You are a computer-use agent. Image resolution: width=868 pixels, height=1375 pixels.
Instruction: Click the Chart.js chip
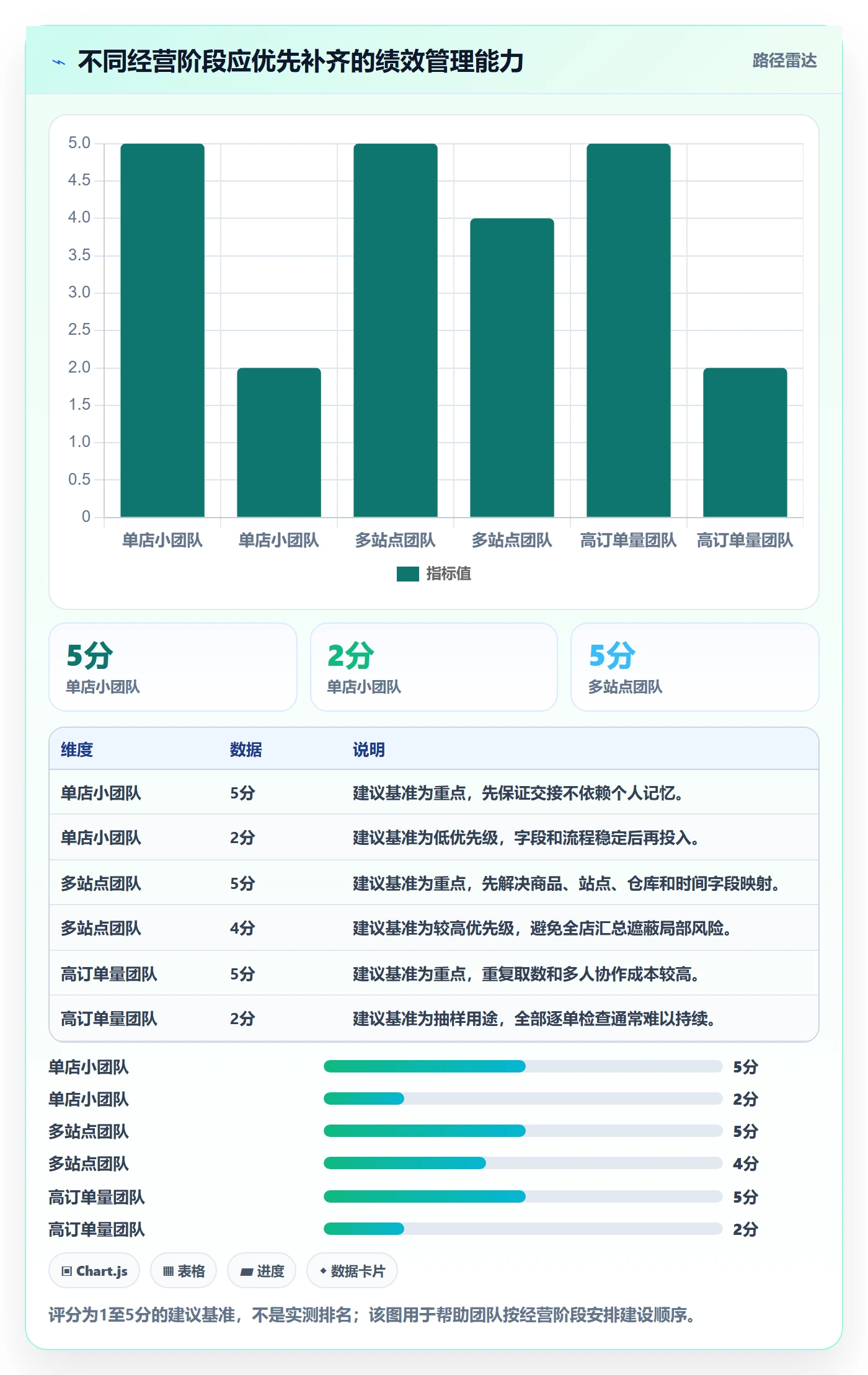pyautogui.click(x=94, y=1271)
